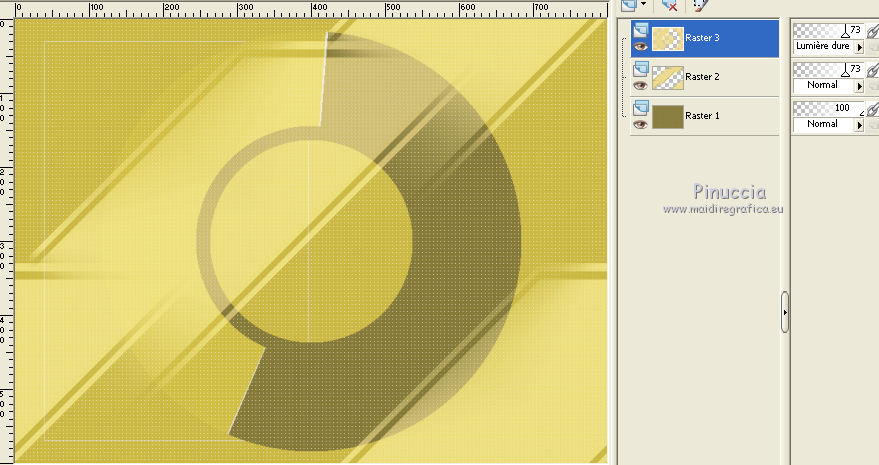Hide the Raster 2 layer via its eye icon

point(641,85)
